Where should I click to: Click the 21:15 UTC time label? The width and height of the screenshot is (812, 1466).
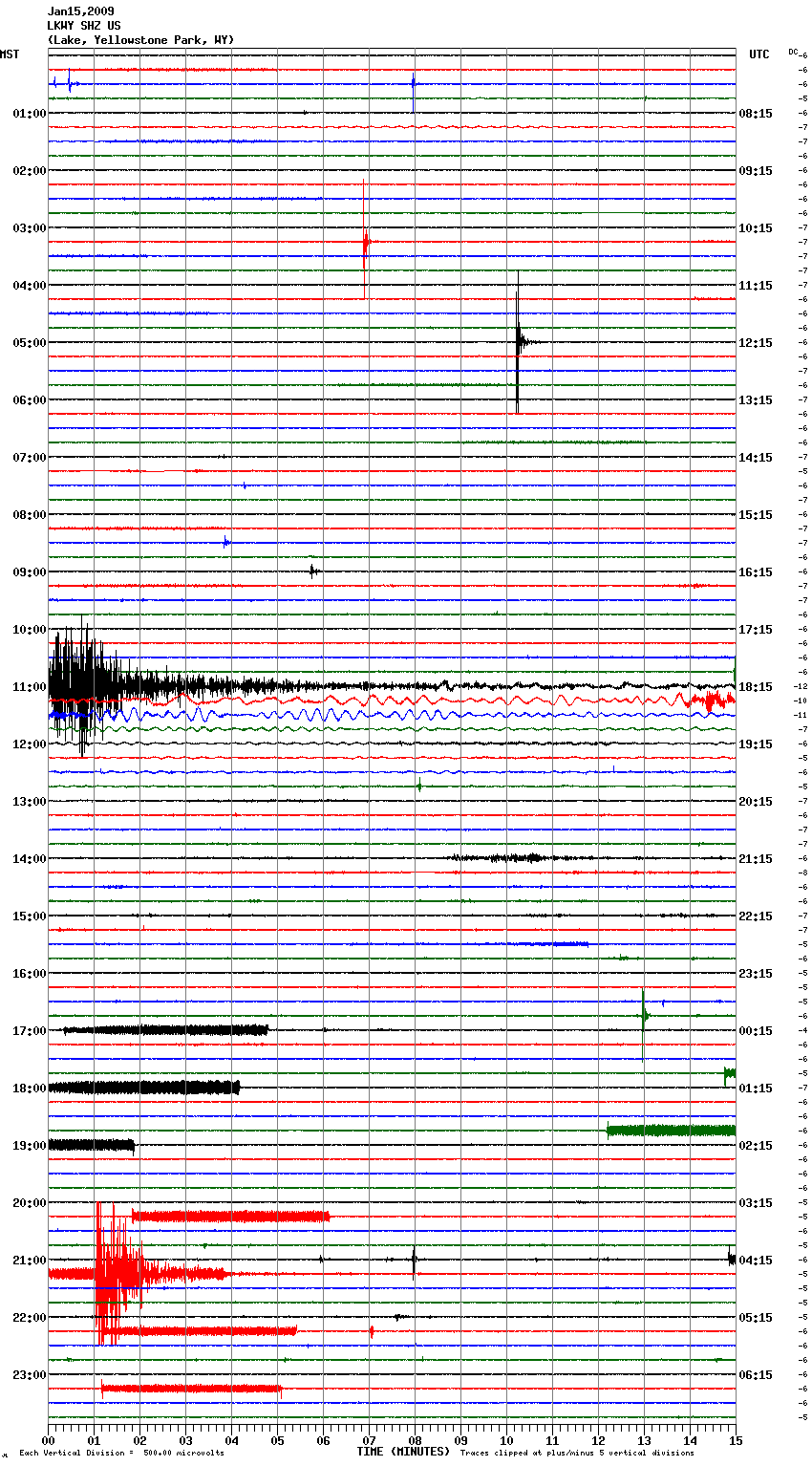point(756,859)
